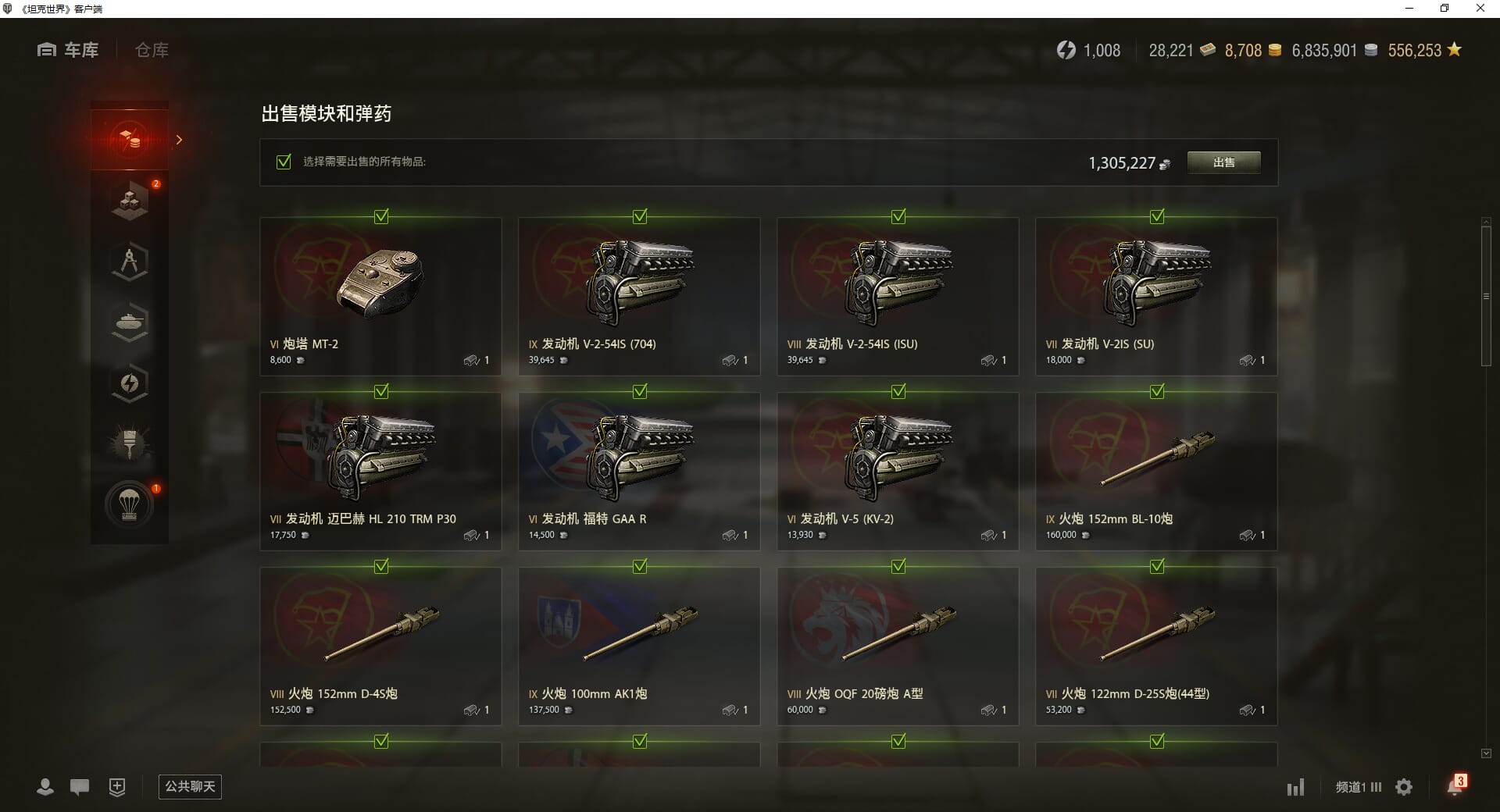
Task: Open the paint brush customization sidebar icon
Action: click(x=130, y=444)
